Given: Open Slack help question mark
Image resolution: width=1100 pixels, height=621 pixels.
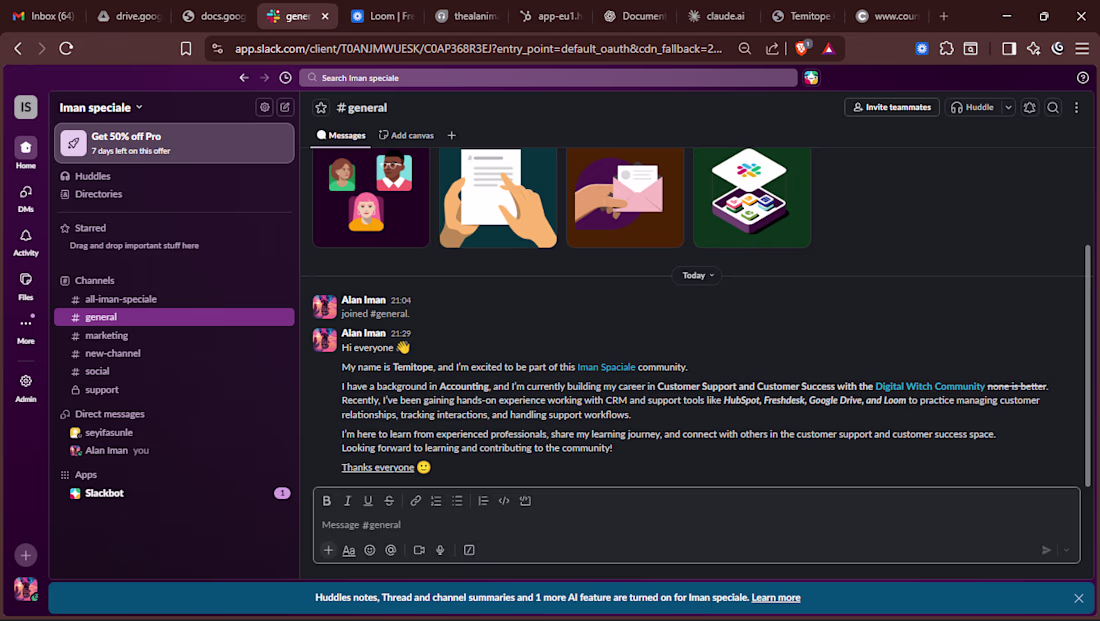Looking at the screenshot, I should coord(1082,78).
